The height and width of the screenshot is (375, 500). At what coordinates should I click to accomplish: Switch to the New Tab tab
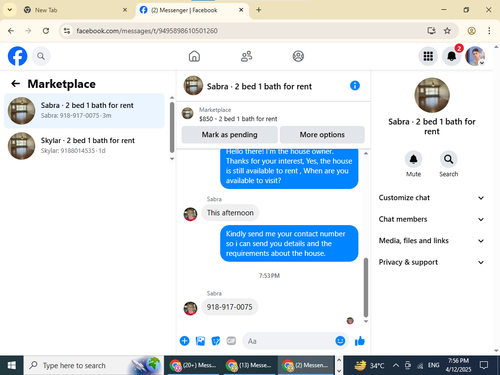coord(76,10)
